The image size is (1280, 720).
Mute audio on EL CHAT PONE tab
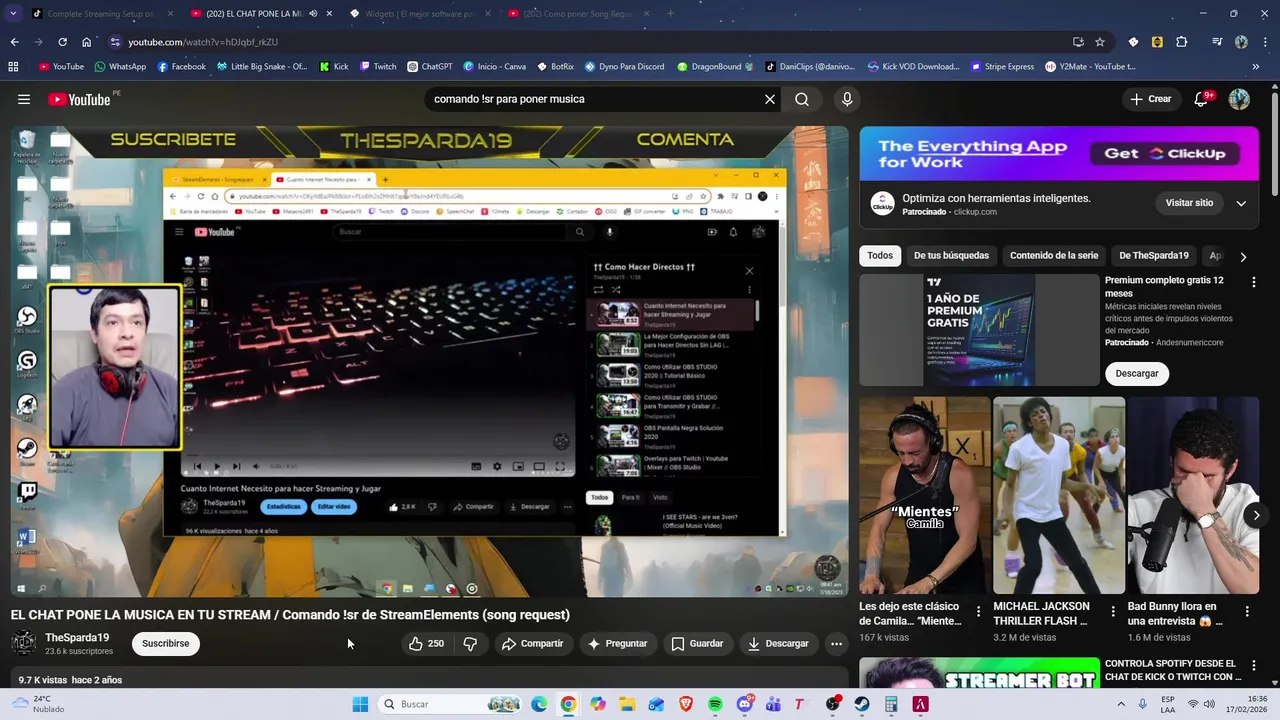(314, 14)
